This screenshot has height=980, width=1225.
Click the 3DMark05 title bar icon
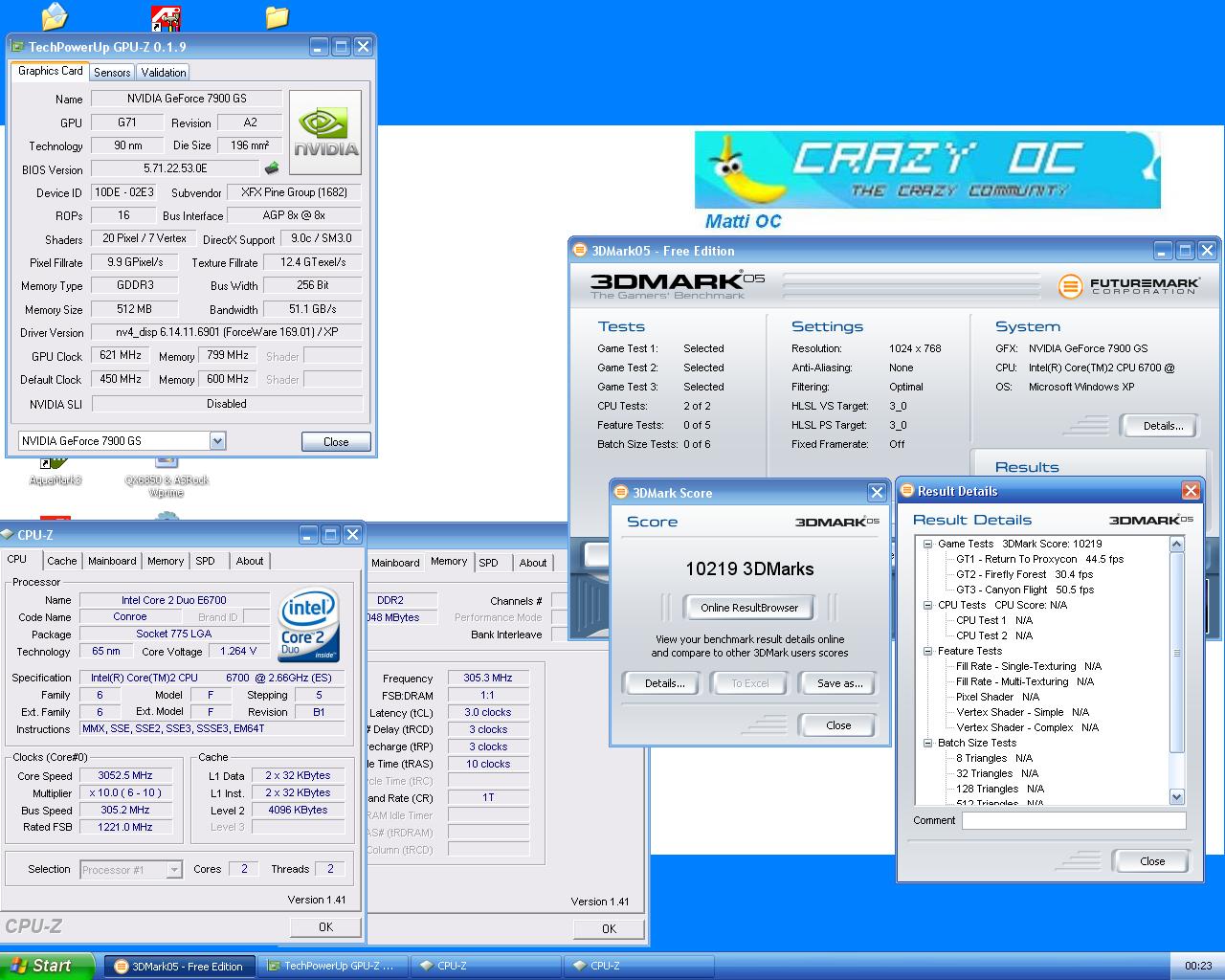click(579, 251)
